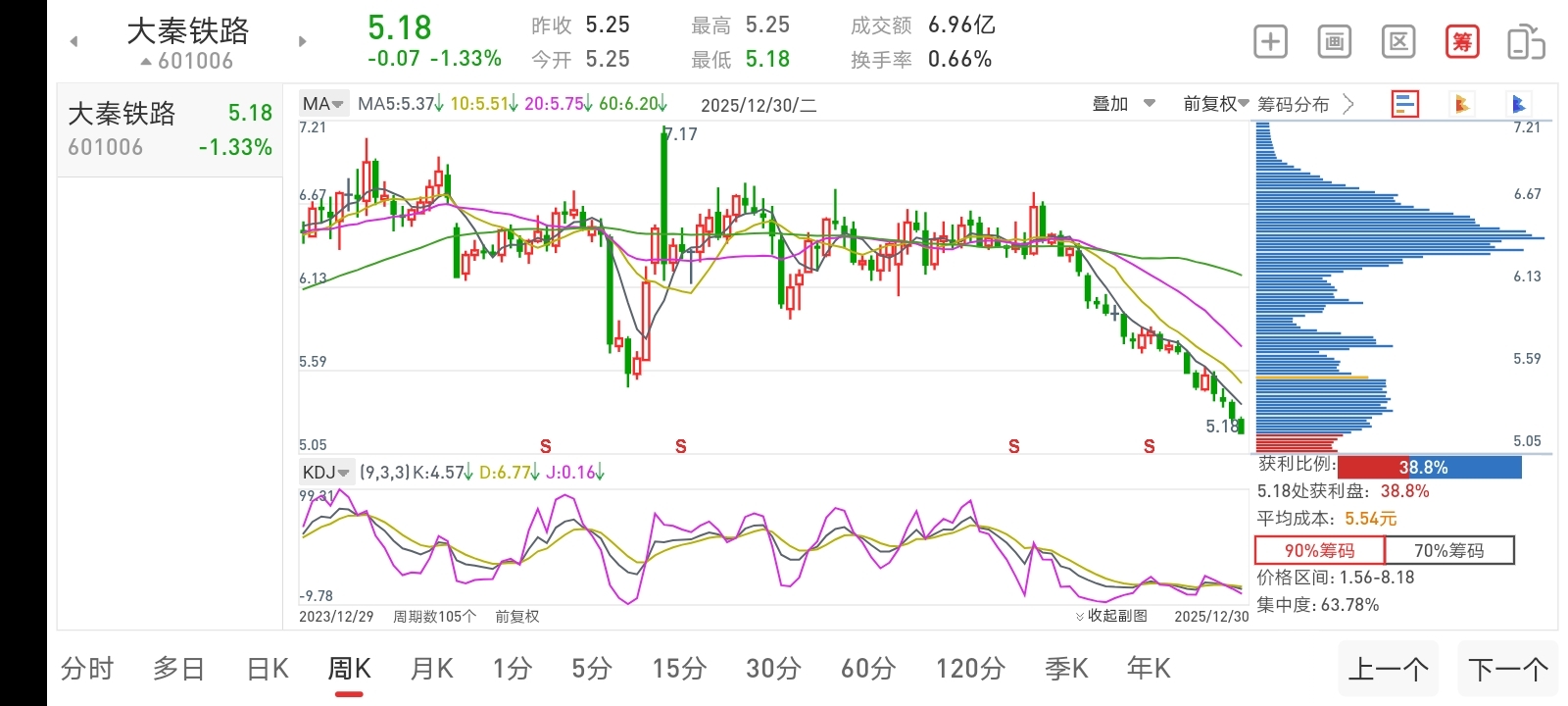Switch to 15分 chart period

click(x=679, y=669)
